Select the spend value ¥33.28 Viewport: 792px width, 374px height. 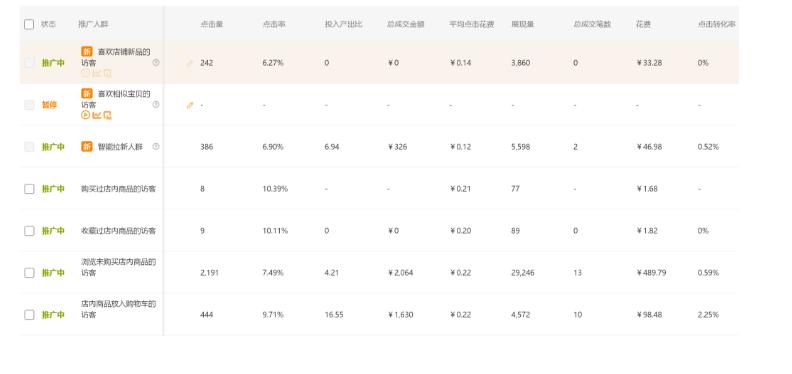click(x=650, y=63)
